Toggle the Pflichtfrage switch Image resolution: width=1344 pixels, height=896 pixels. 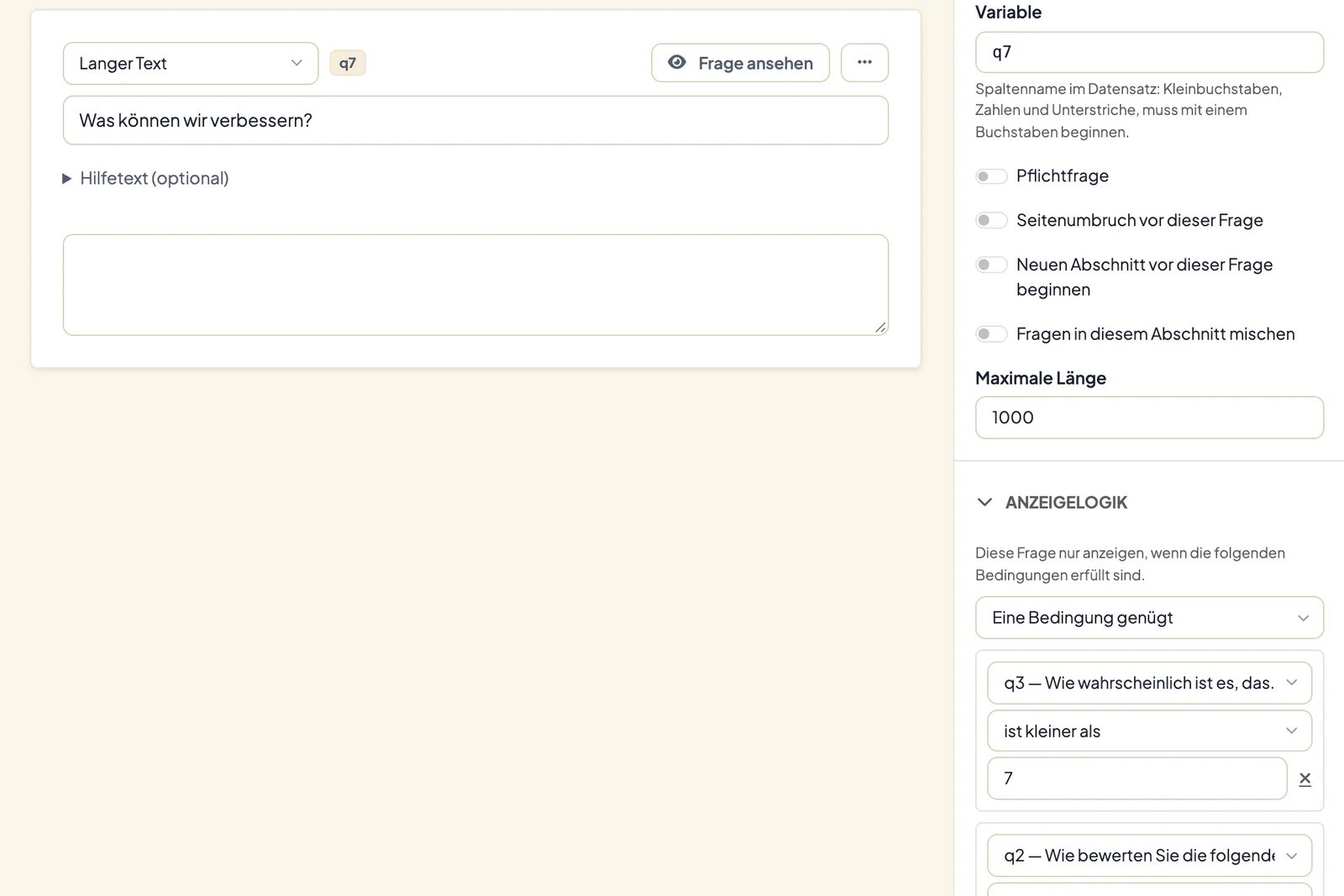pyautogui.click(x=991, y=176)
